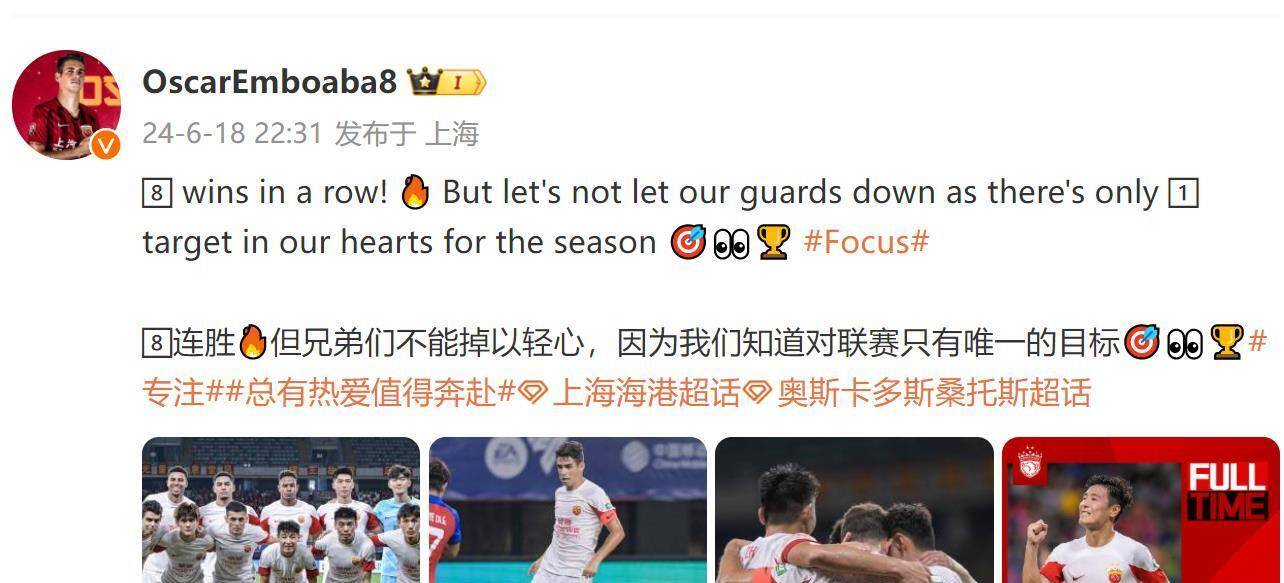Click the diamond icon before 奥斯卡多斯桑托斯超话
The width and height of the screenshot is (1284, 583).
(x=758, y=393)
